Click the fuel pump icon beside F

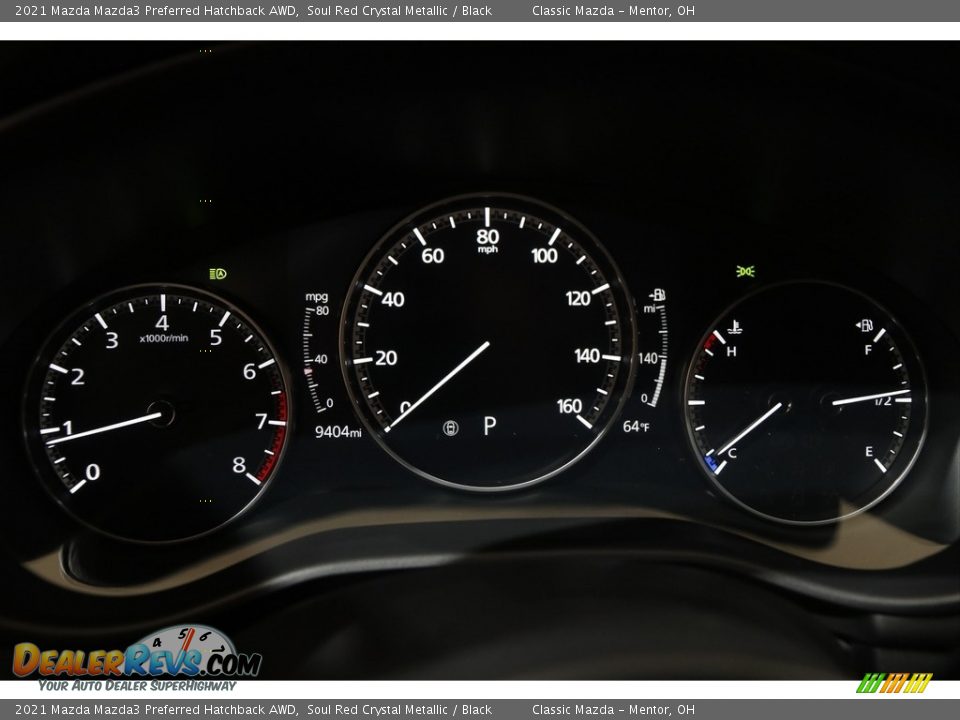coord(865,325)
